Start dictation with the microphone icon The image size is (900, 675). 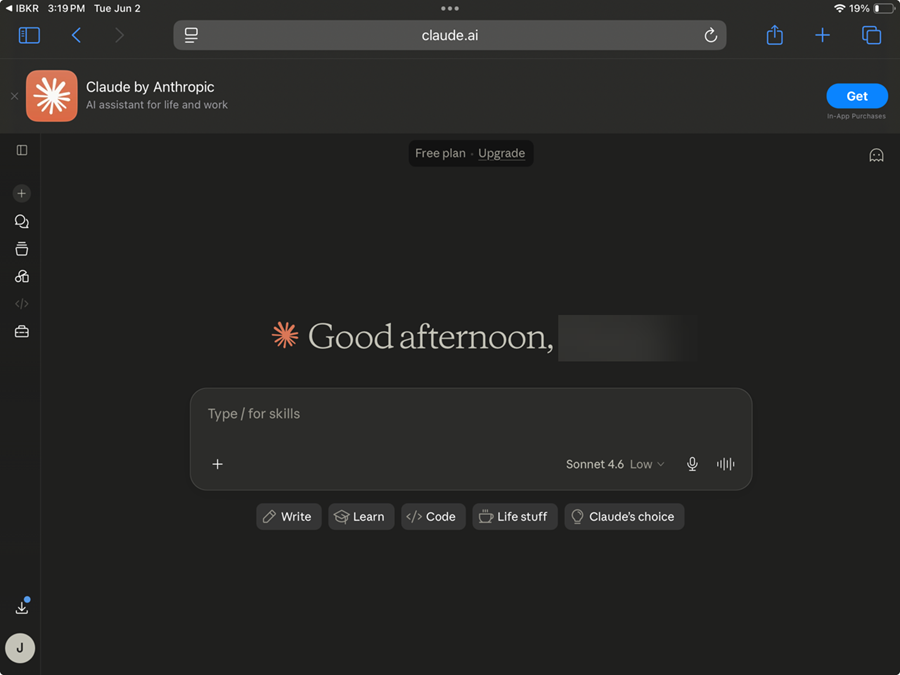692,464
